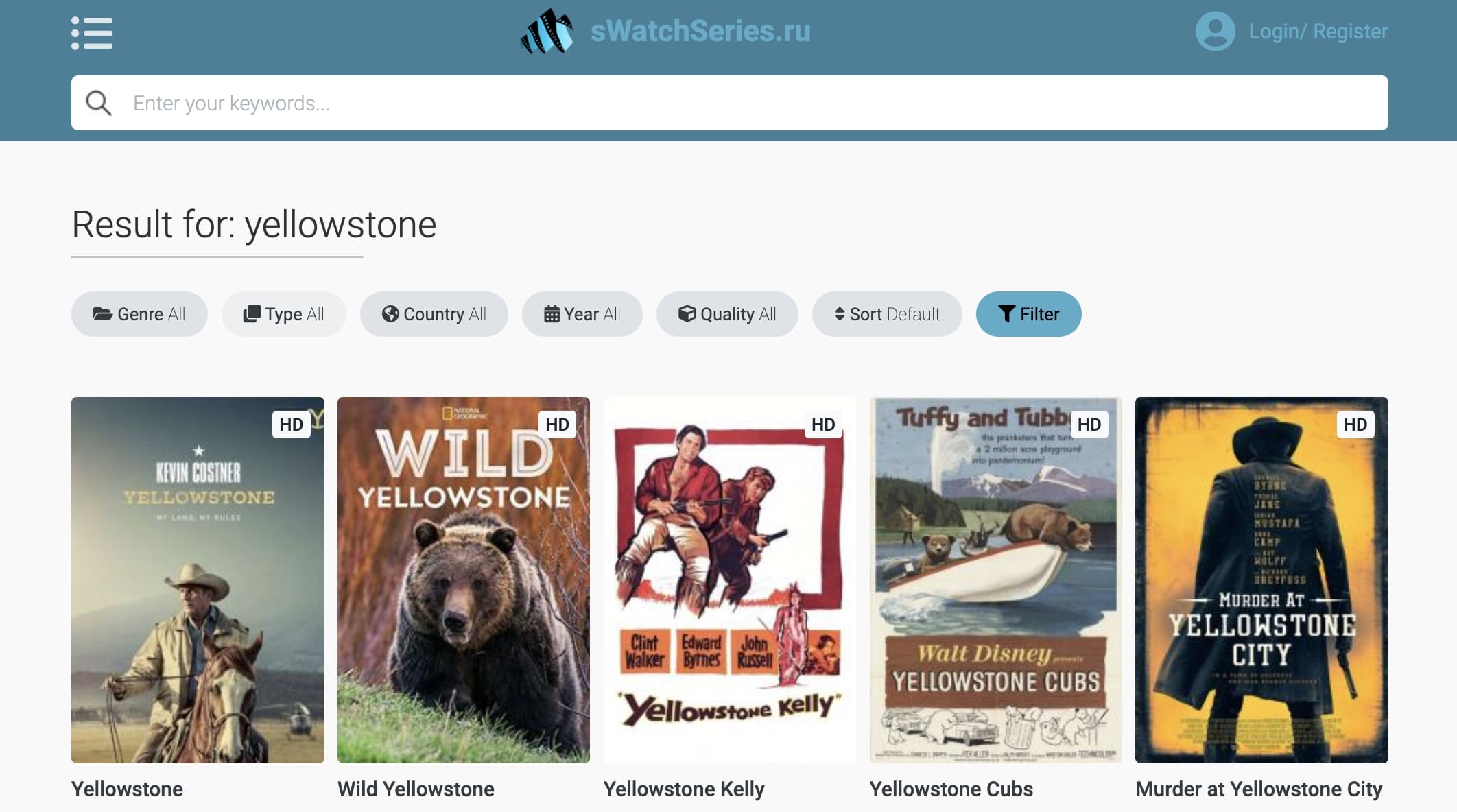Expand the Quality All dropdown
This screenshot has height=812, width=1457.
coord(727,314)
